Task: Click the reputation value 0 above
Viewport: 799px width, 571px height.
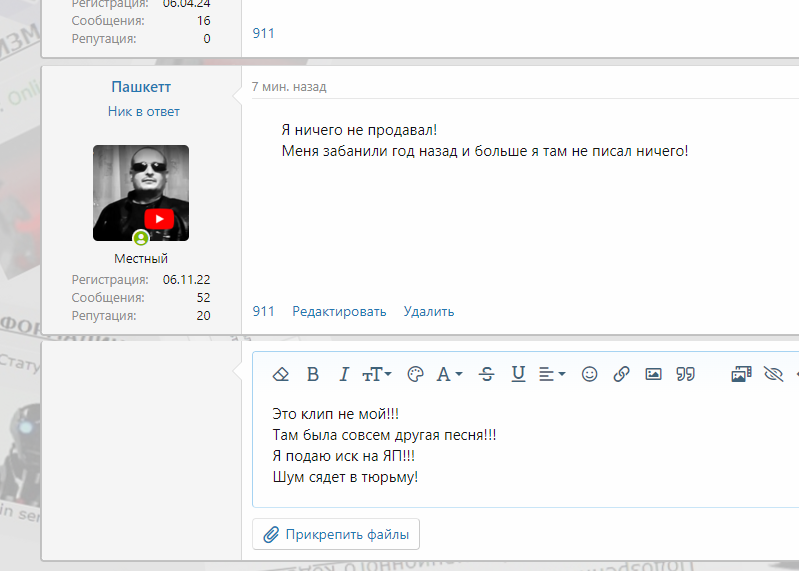Action: point(207,39)
